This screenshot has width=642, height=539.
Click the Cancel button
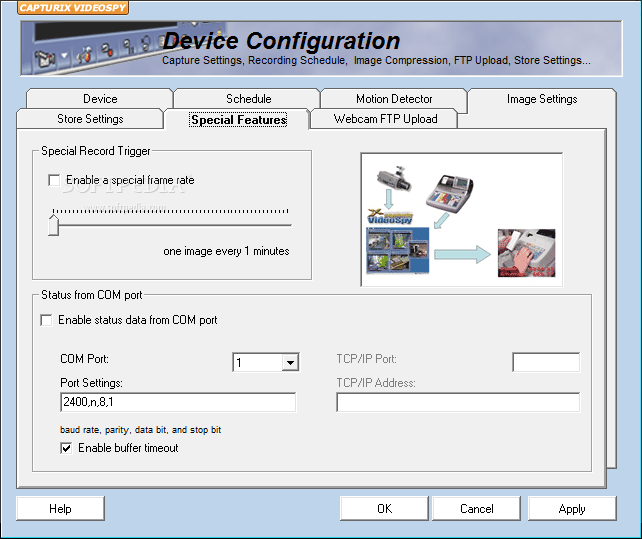476,509
